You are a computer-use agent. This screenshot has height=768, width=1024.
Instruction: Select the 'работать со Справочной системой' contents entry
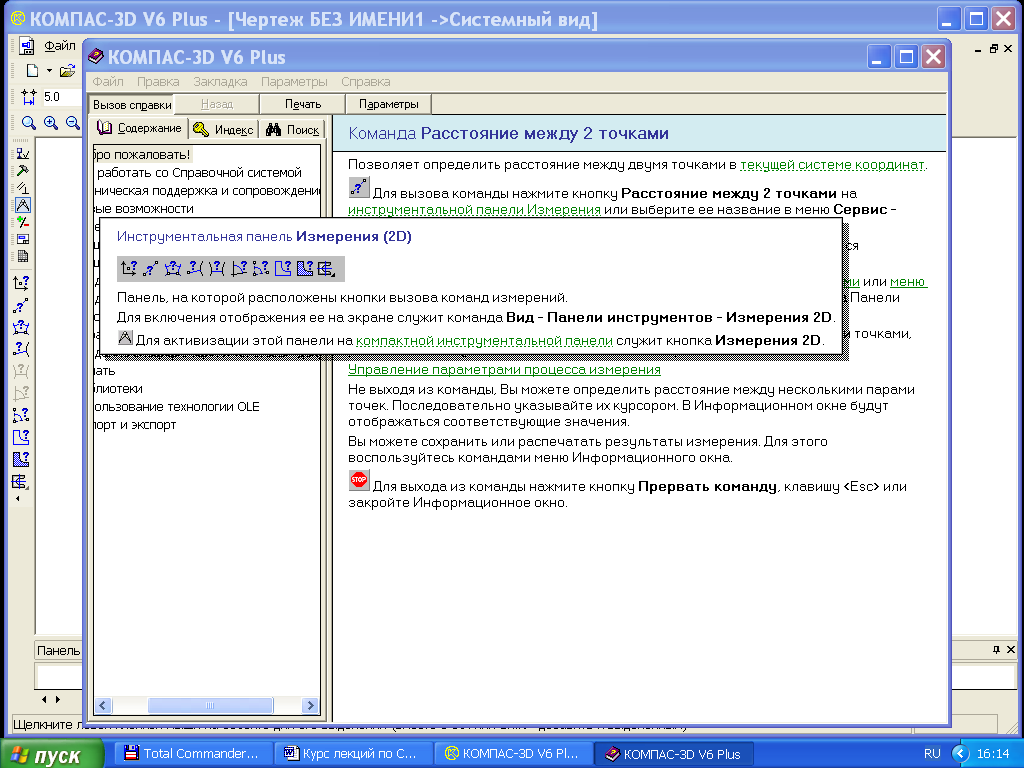coord(199,172)
